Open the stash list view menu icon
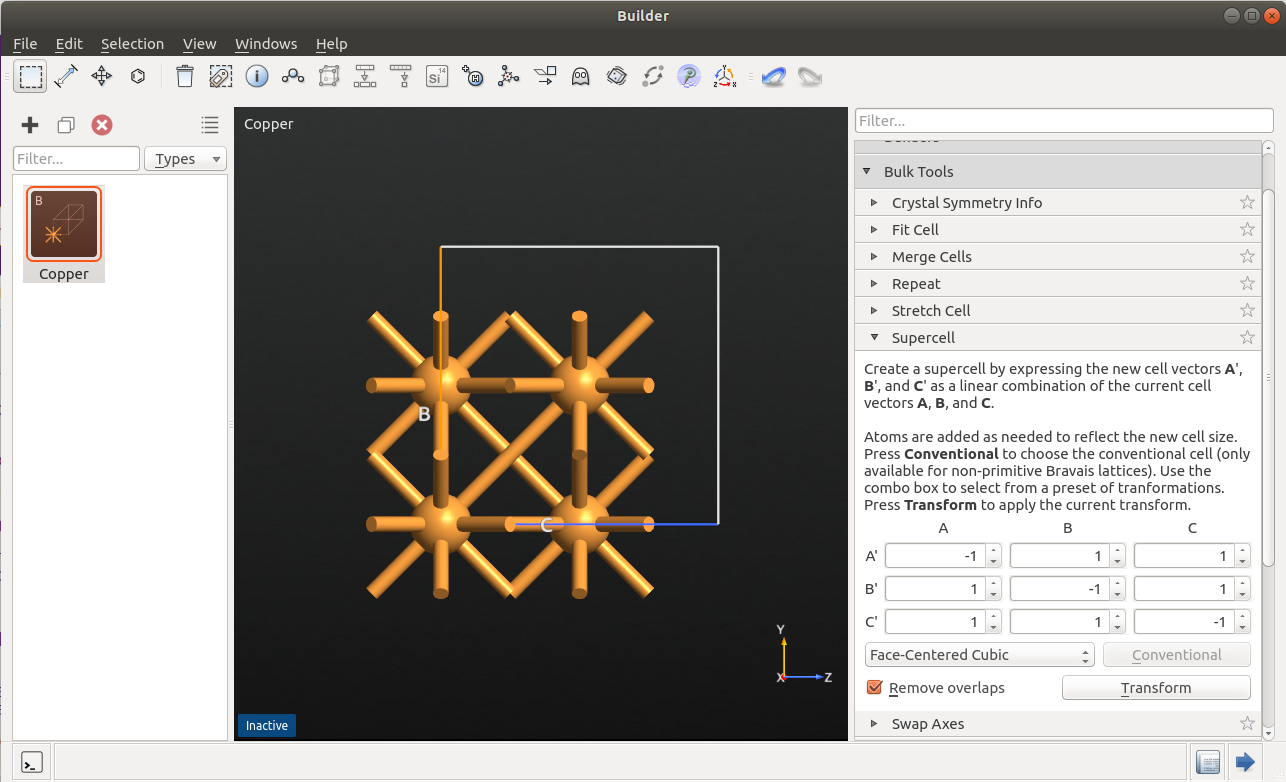1286x782 pixels. tap(209, 125)
